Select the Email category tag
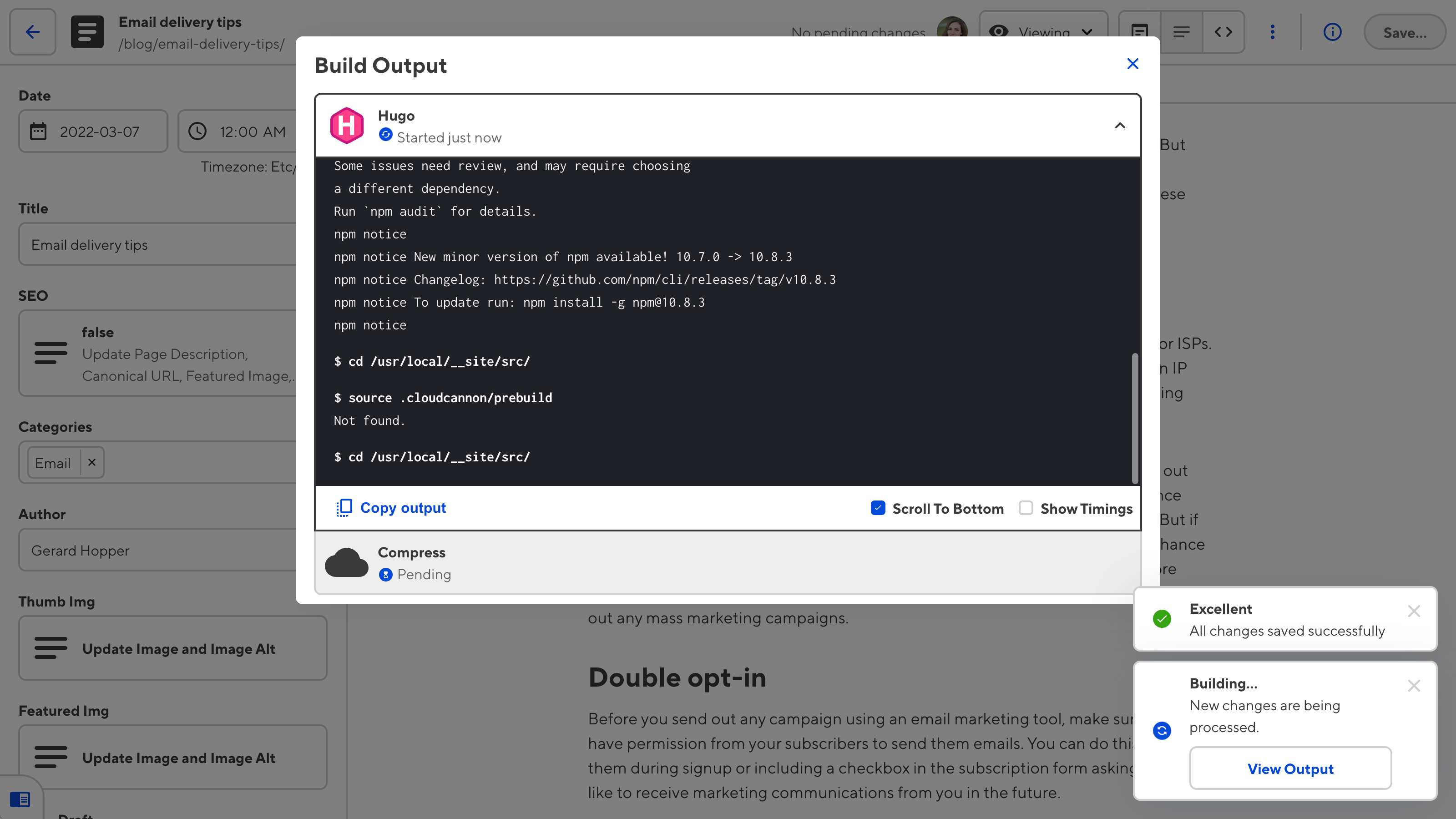 coord(52,463)
